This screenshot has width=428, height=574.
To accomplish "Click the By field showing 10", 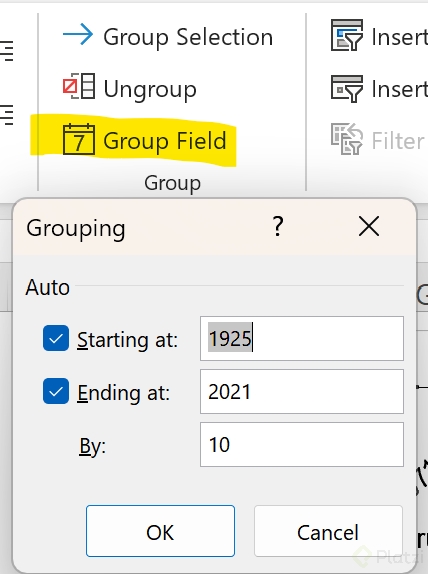I will coord(302,444).
